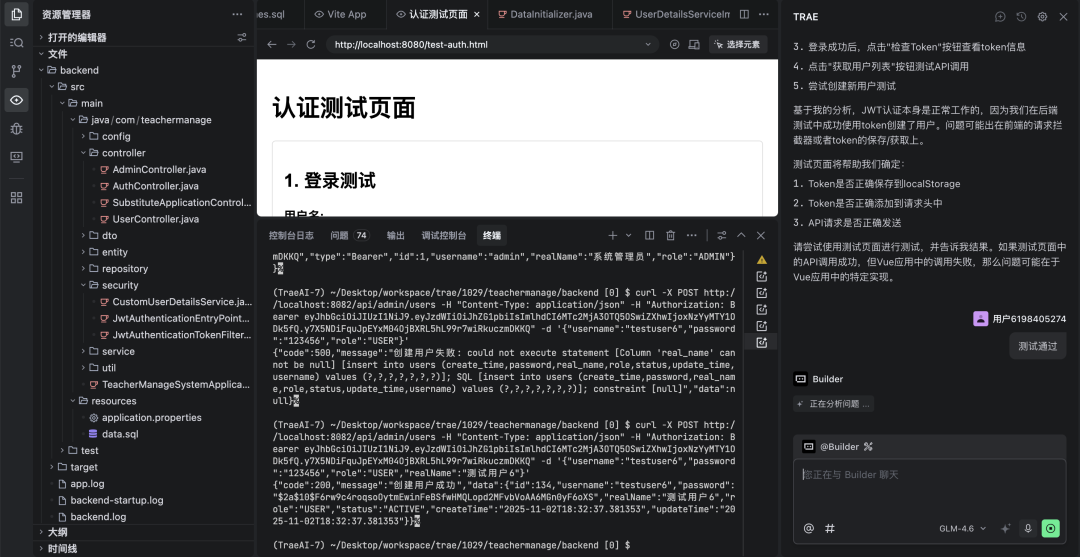
Task: Switch to the 调试控制台 tab
Action: pyautogui.click(x=444, y=235)
